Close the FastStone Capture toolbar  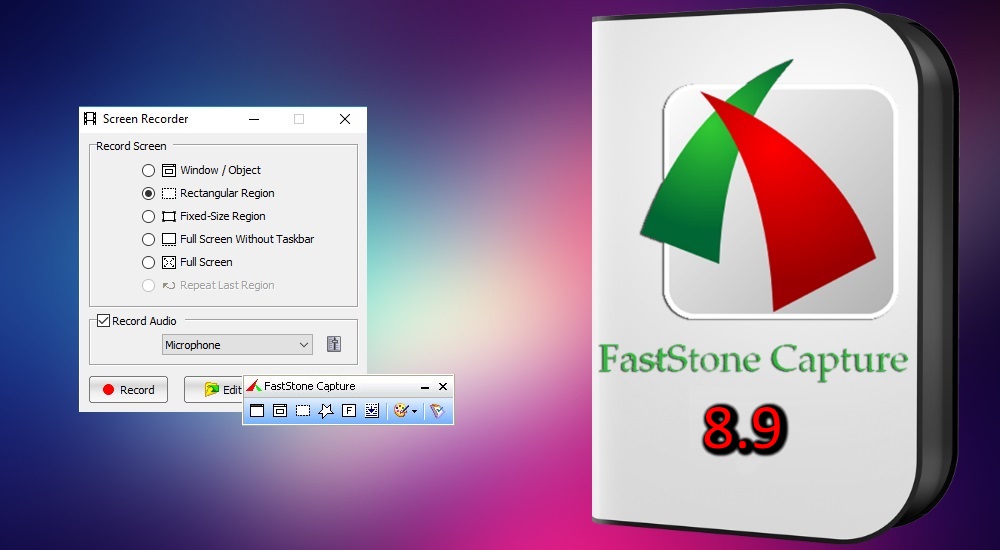pyautogui.click(x=443, y=387)
